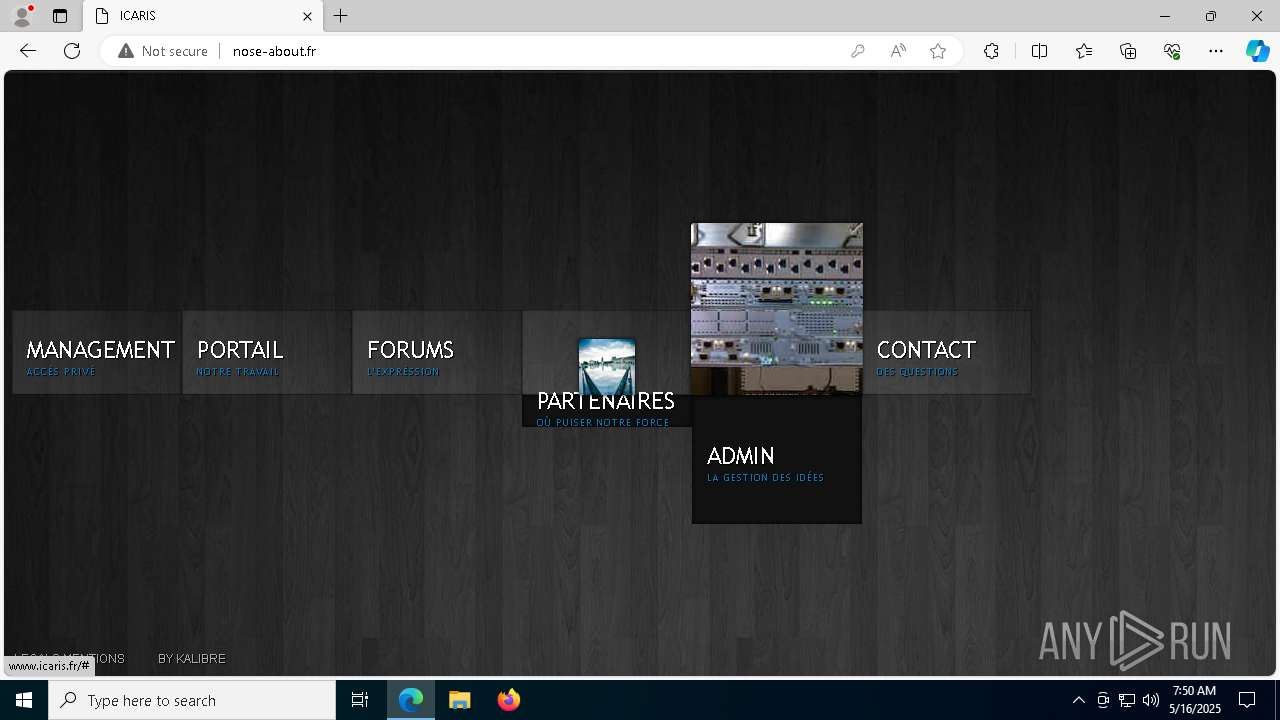This screenshot has height=720, width=1280.
Task: Click the taskbar search box
Action: [x=192, y=700]
